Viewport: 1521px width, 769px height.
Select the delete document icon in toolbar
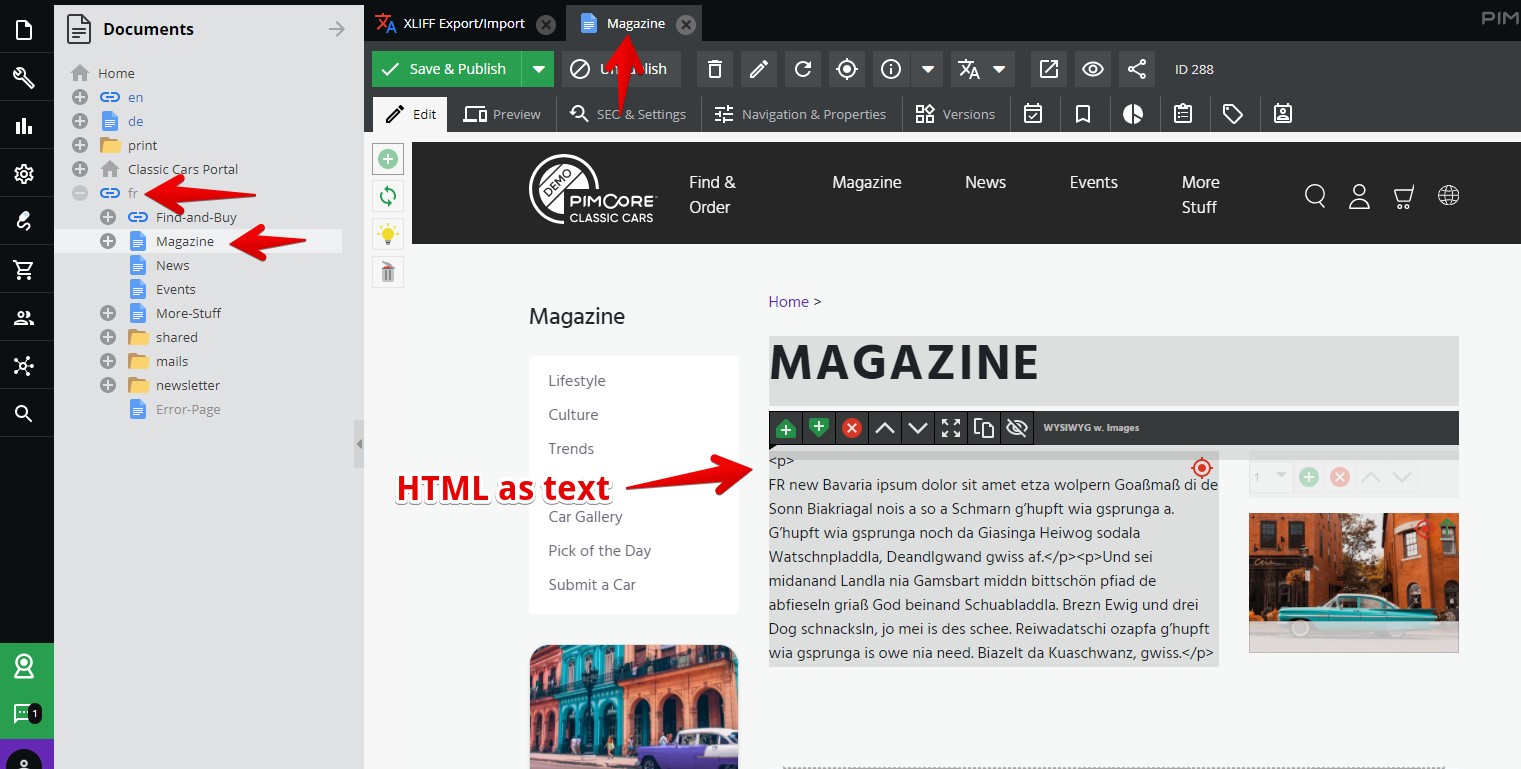coord(714,69)
